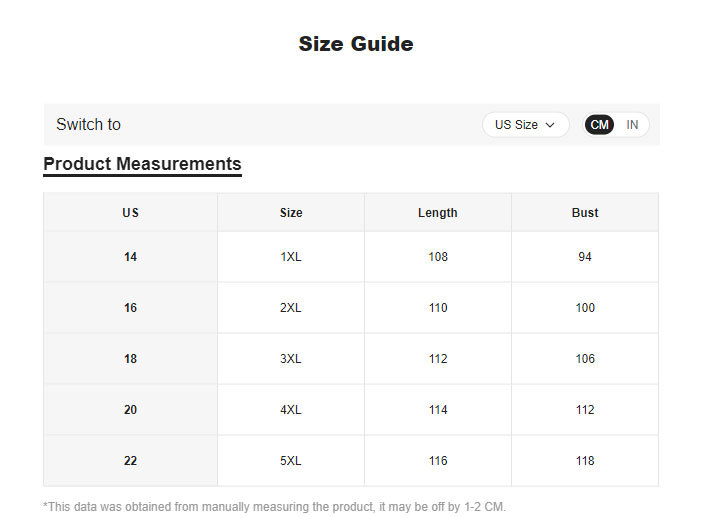This screenshot has height=517, width=715.
Task: Click the 118 bust value
Action: click(585, 461)
